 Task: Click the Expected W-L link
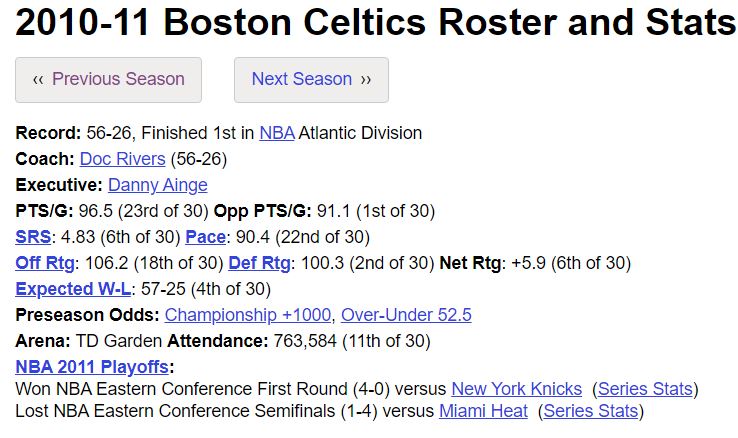click(x=73, y=289)
